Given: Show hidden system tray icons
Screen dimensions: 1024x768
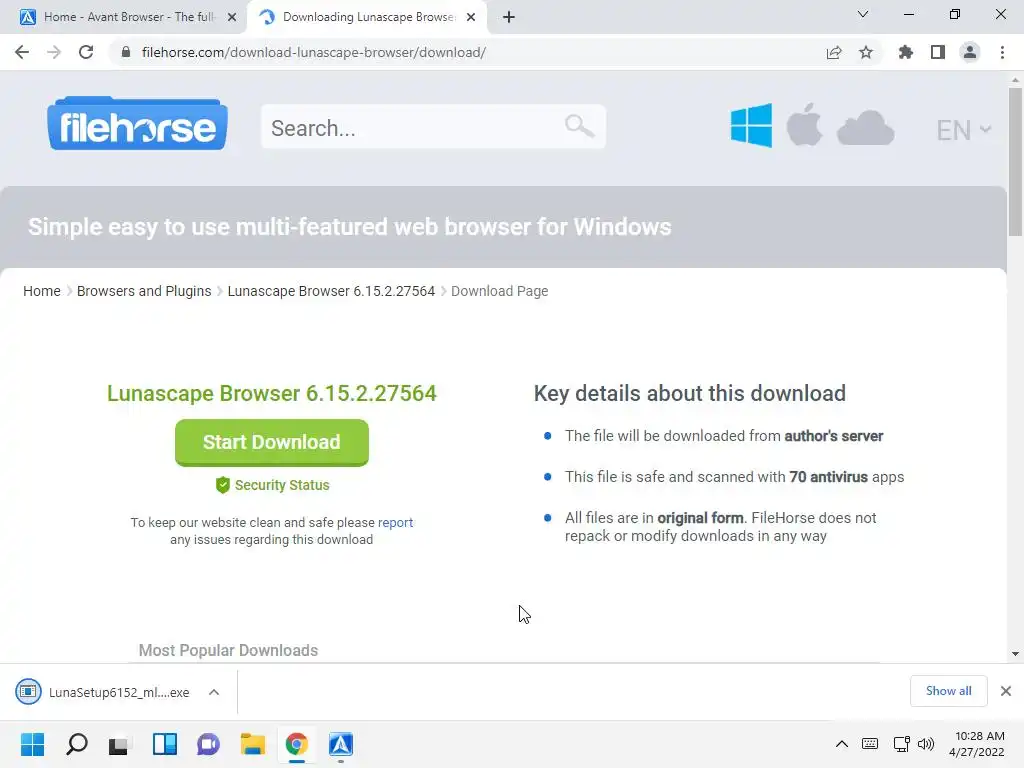Looking at the screenshot, I should (842, 744).
